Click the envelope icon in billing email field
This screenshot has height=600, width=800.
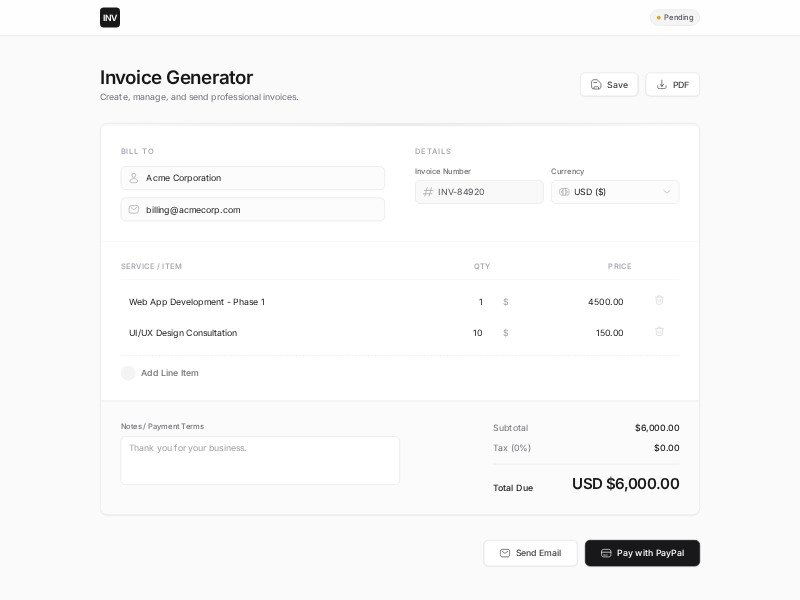[134, 209]
